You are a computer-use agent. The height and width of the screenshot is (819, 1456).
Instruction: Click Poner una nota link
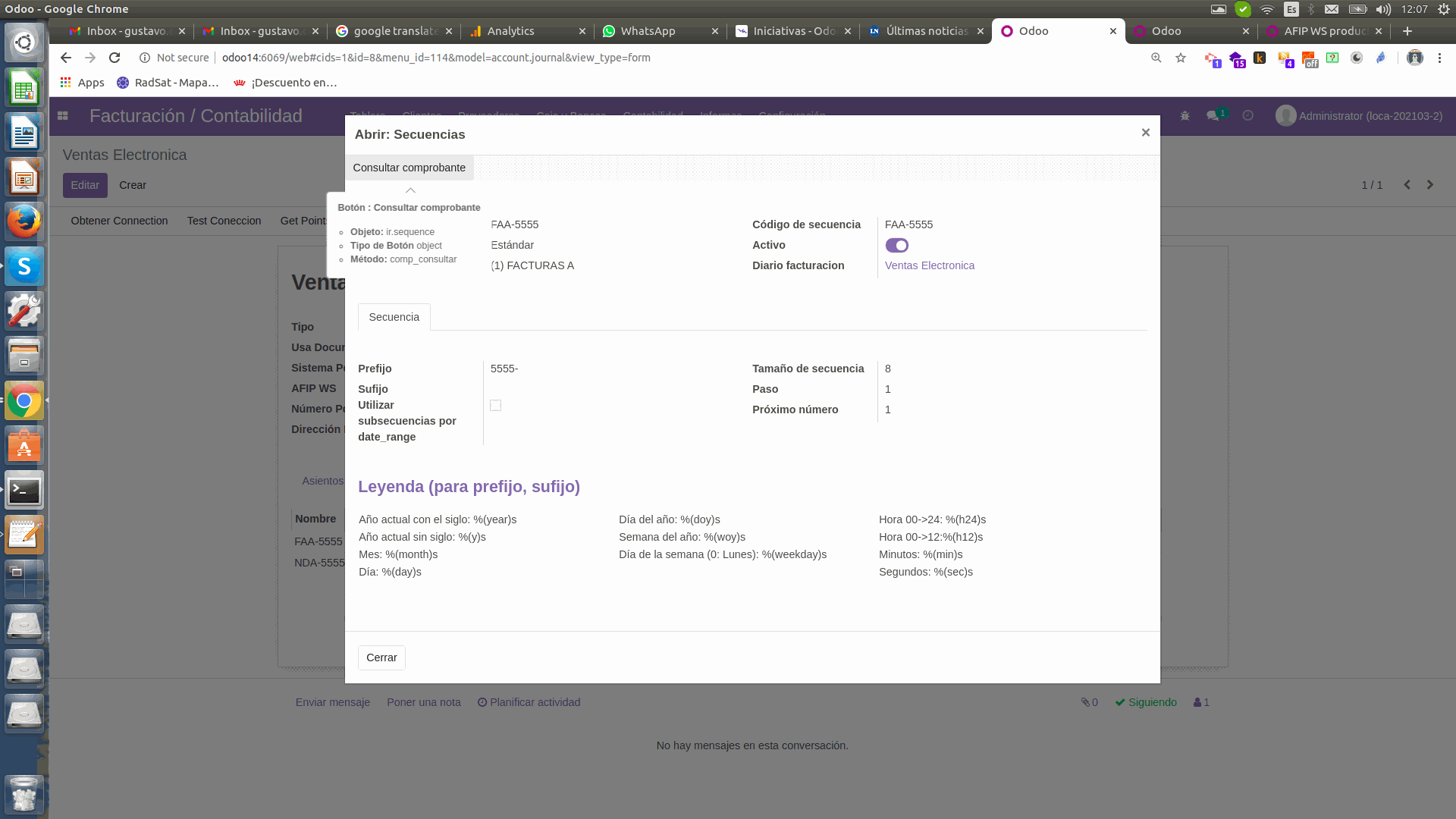[424, 702]
